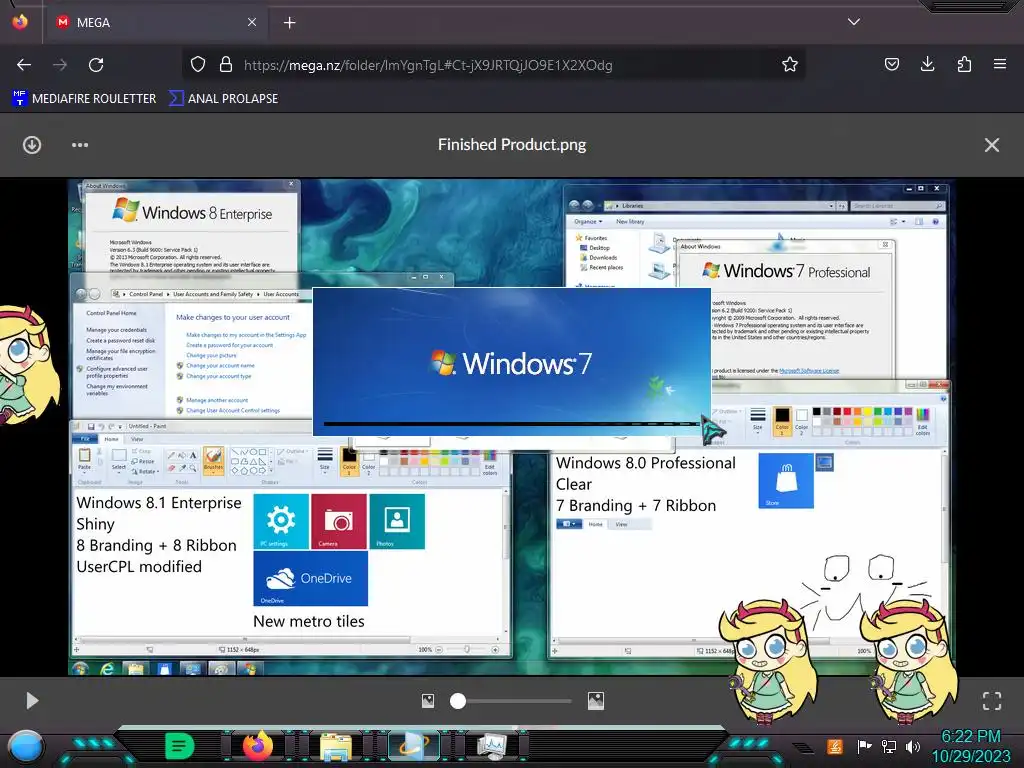Zoom in using the large image icon
This screenshot has height=768, width=1024.
click(596, 701)
